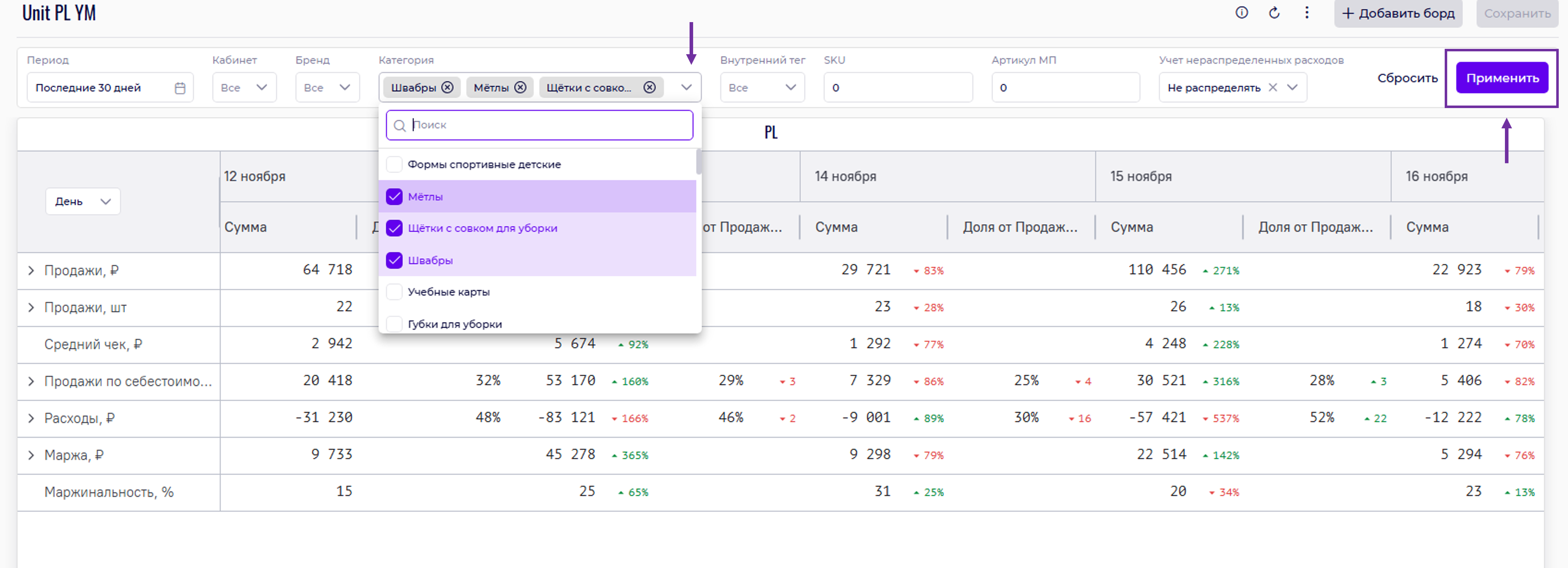
Task: Expand the Расходы, ₽ row
Action: point(31,418)
